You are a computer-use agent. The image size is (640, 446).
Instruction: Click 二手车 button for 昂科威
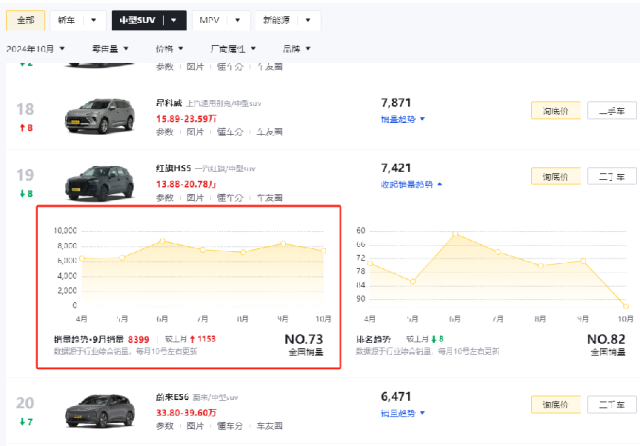tap(612, 111)
